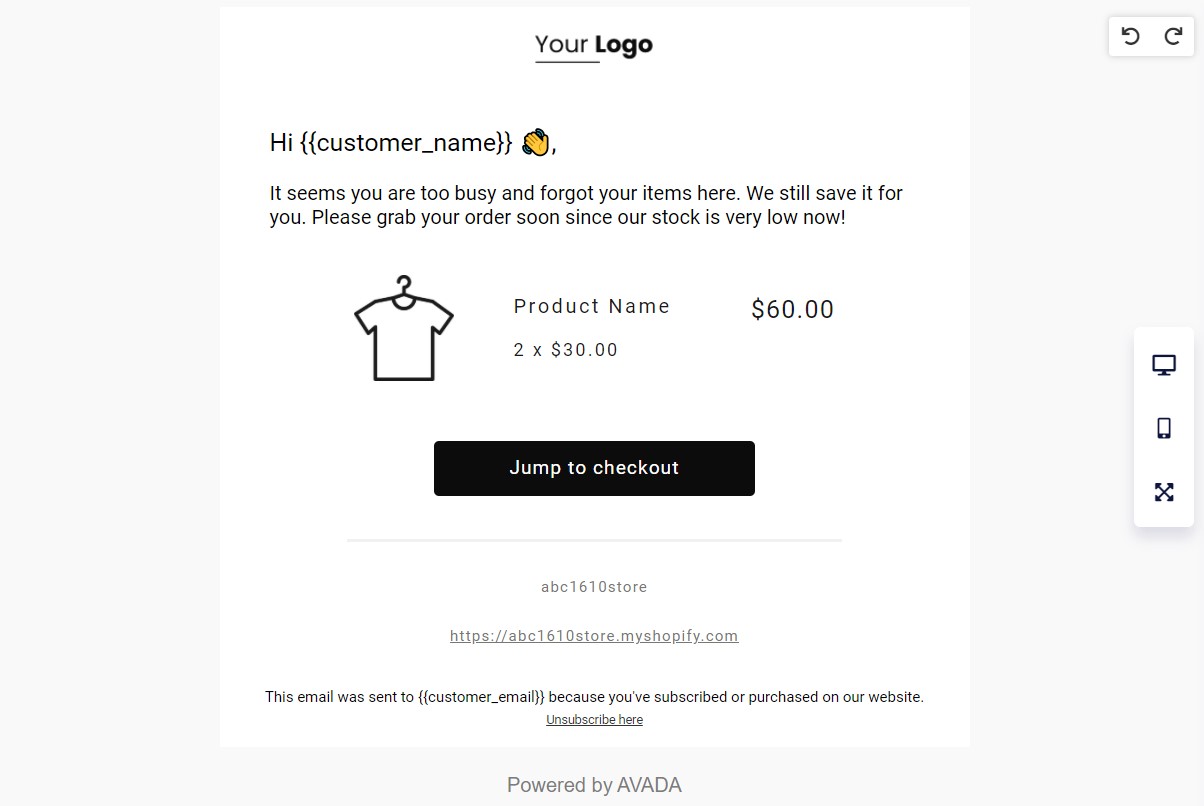Click the email sent to customer_email notice

[594, 697]
